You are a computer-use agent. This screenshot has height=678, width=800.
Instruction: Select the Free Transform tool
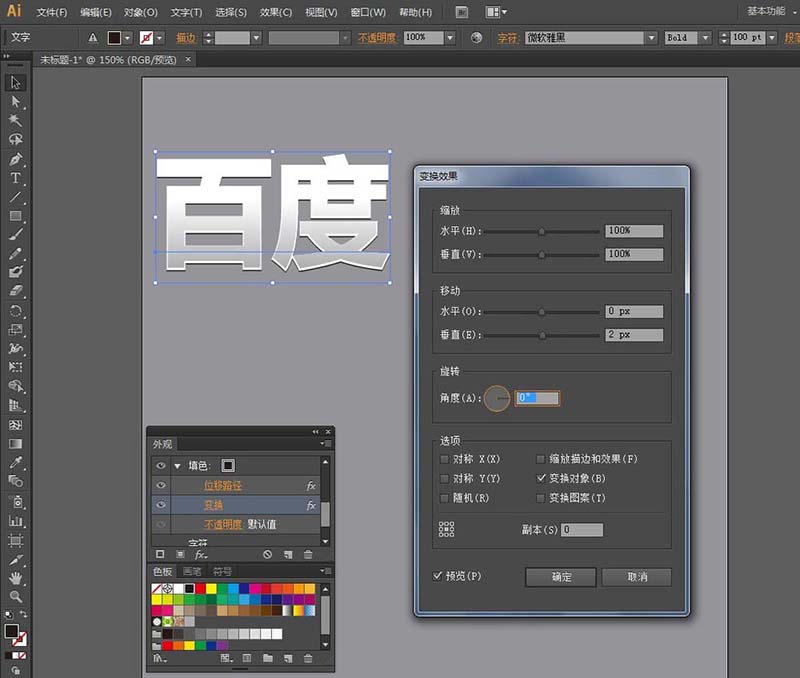tap(15, 367)
